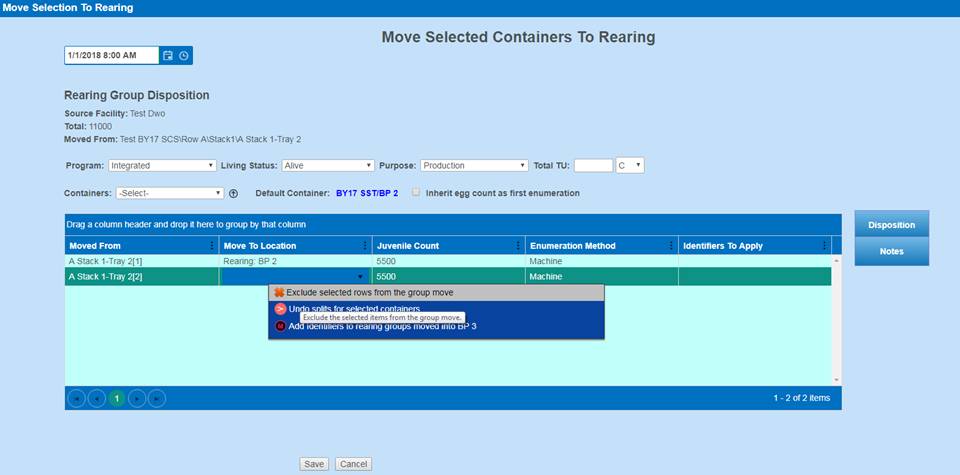Select Add identifiers to rearing groups option

[380, 326]
